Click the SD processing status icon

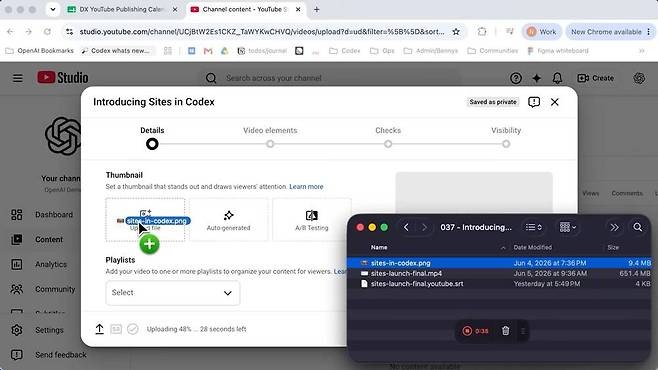[x=116, y=329]
